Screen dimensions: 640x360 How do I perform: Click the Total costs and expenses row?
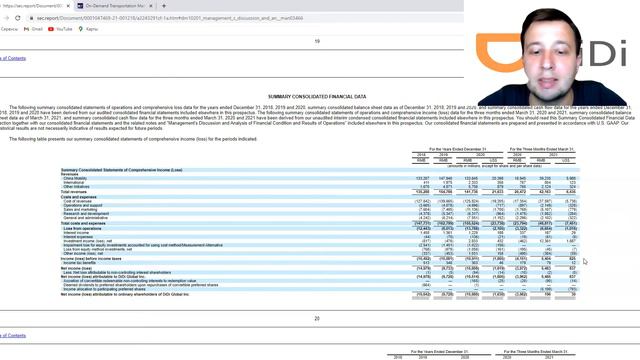coord(83,223)
